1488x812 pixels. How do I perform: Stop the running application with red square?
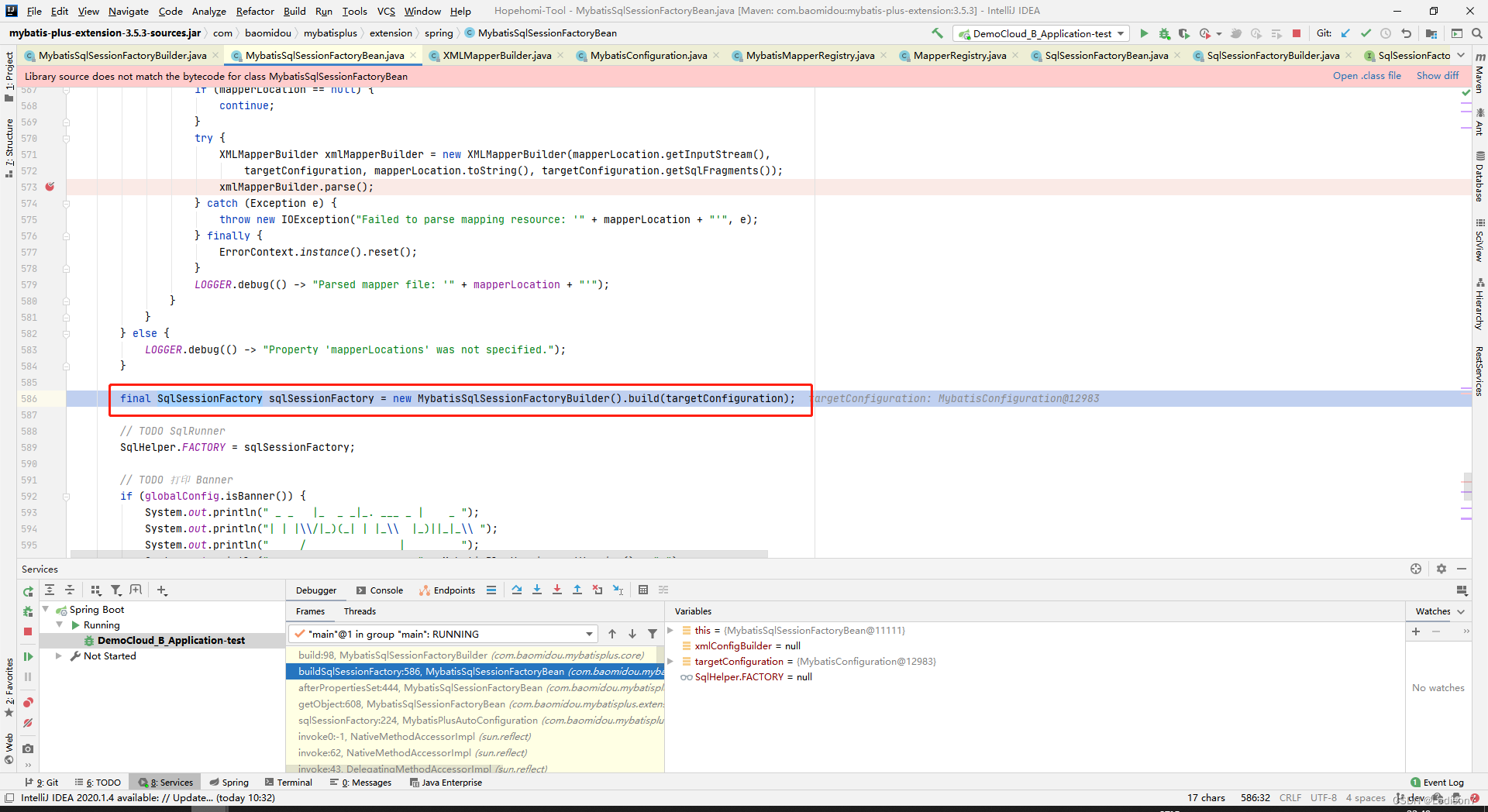click(x=1297, y=33)
